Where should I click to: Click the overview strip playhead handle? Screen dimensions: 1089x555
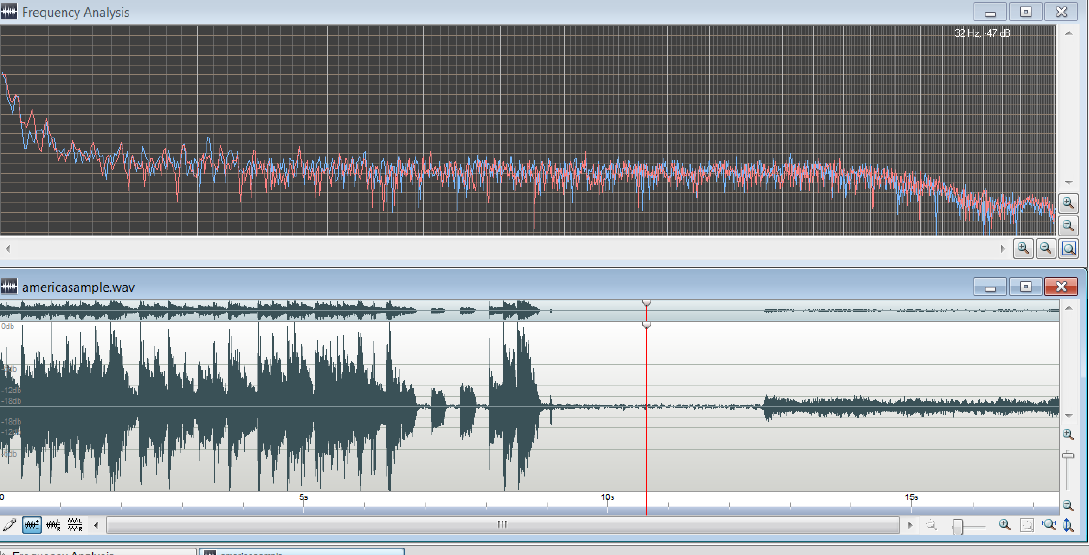pyautogui.click(x=647, y=303)
